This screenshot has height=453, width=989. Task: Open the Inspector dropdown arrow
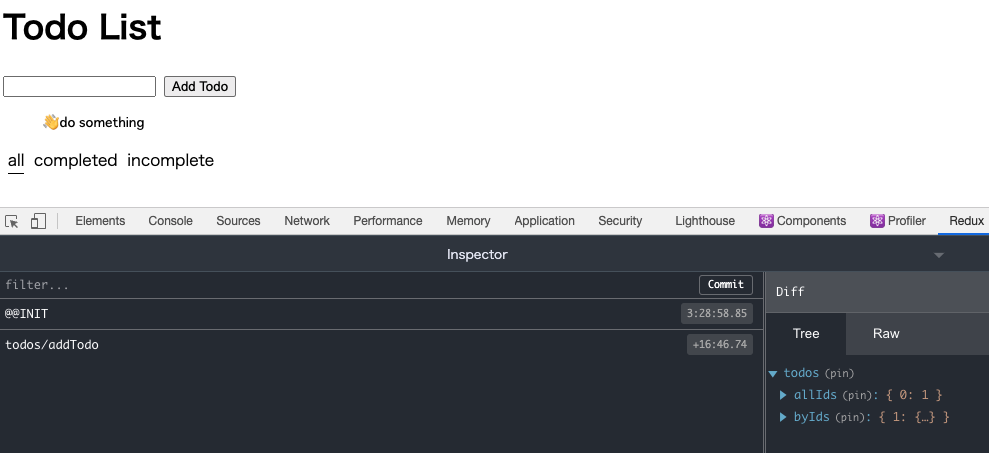[938, 255]
